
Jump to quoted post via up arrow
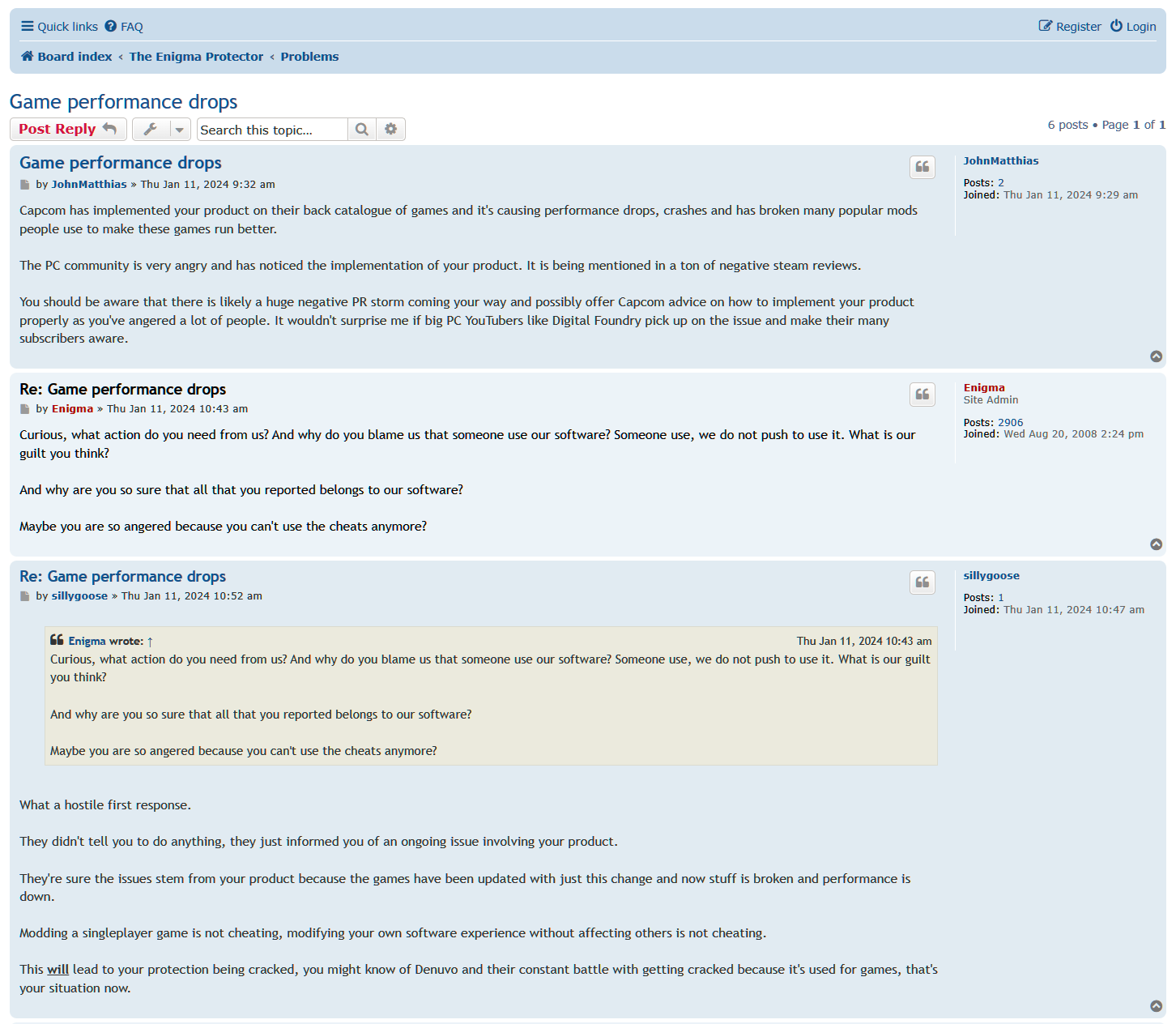150,642
